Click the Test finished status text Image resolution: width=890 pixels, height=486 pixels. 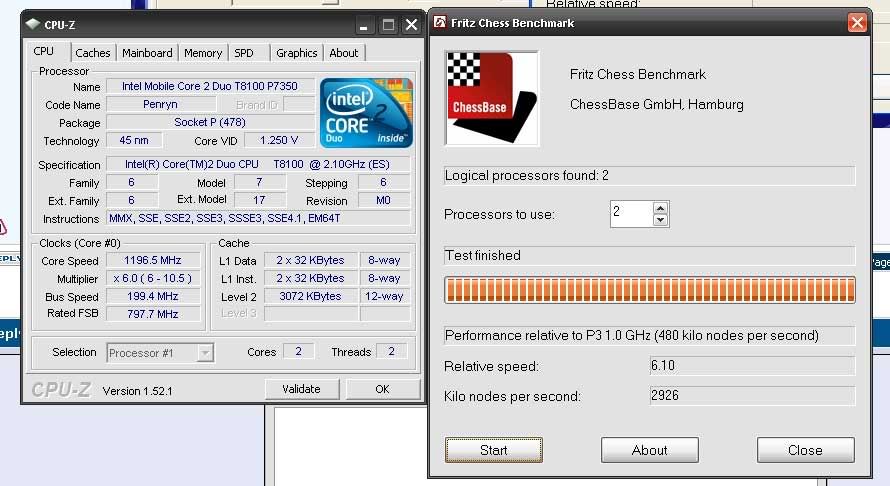point(482,255)
